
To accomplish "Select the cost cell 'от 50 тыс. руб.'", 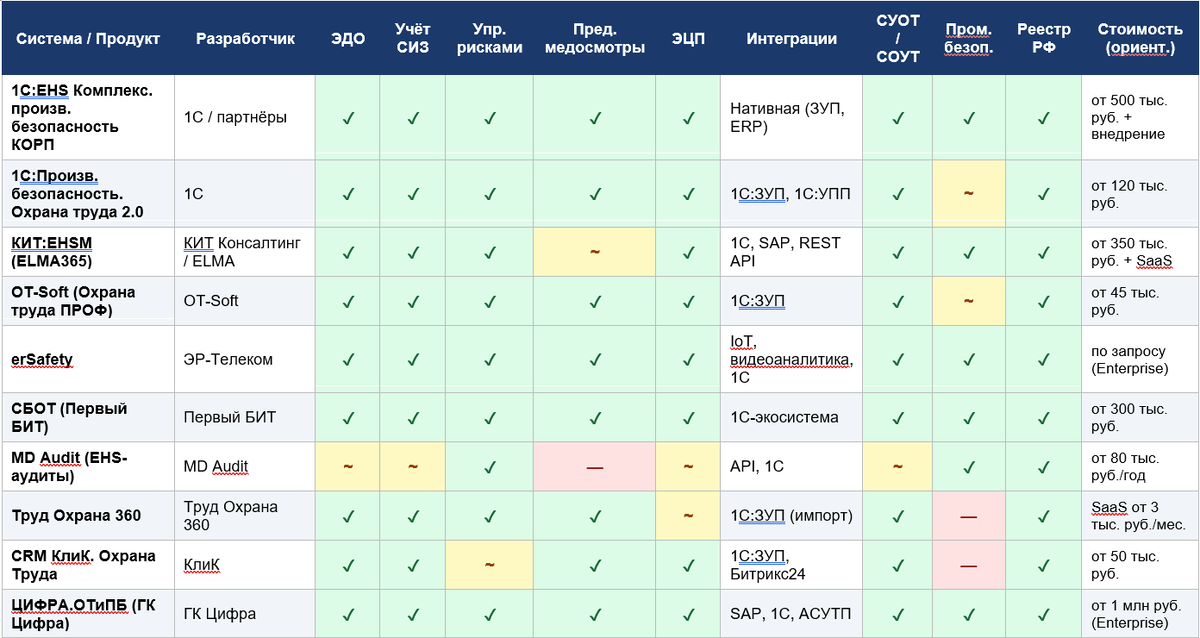I will point(1141,565).
